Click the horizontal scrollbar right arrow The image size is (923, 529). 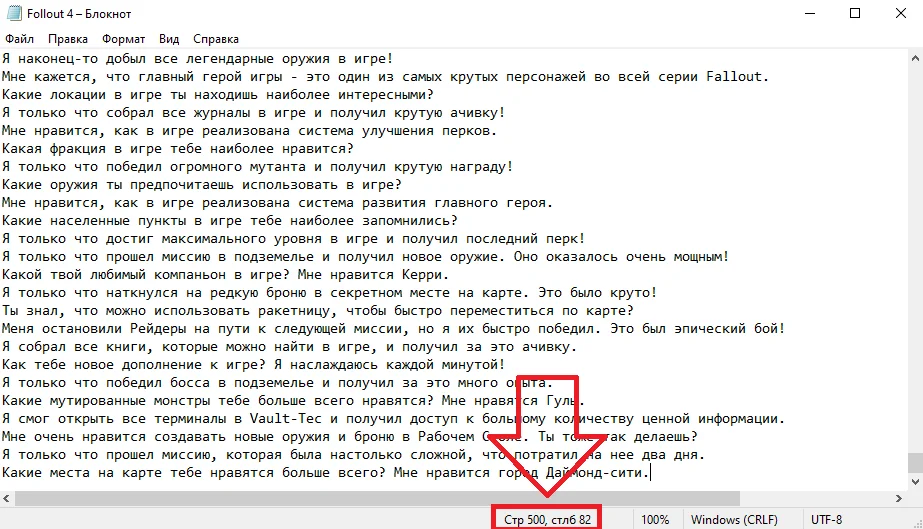tap(899, 498)
